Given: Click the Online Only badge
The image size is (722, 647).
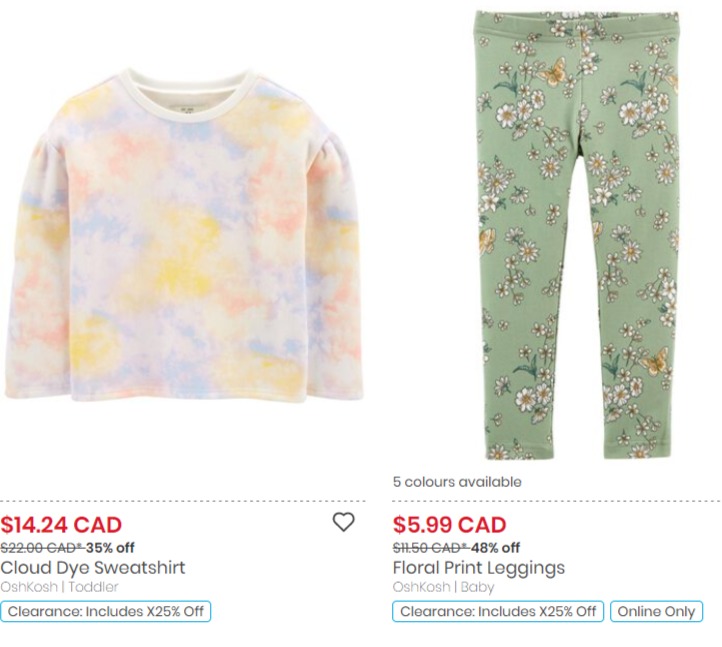Looking at the screenshot, I should tap(656, 612).
